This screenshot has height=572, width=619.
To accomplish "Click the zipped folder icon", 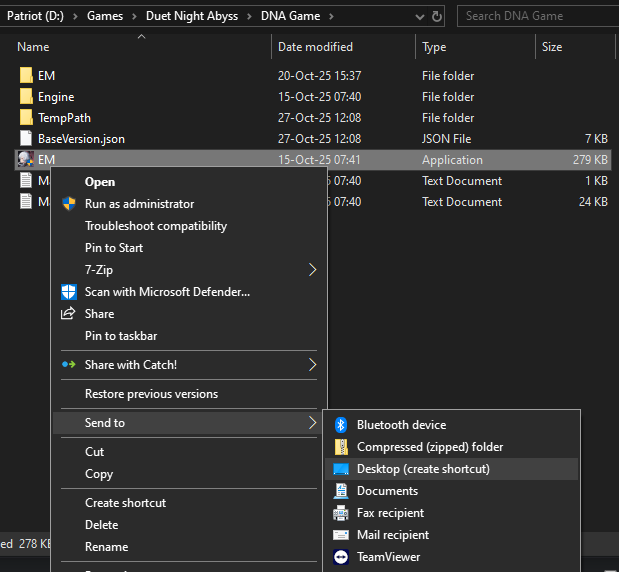I will point(341,447).
